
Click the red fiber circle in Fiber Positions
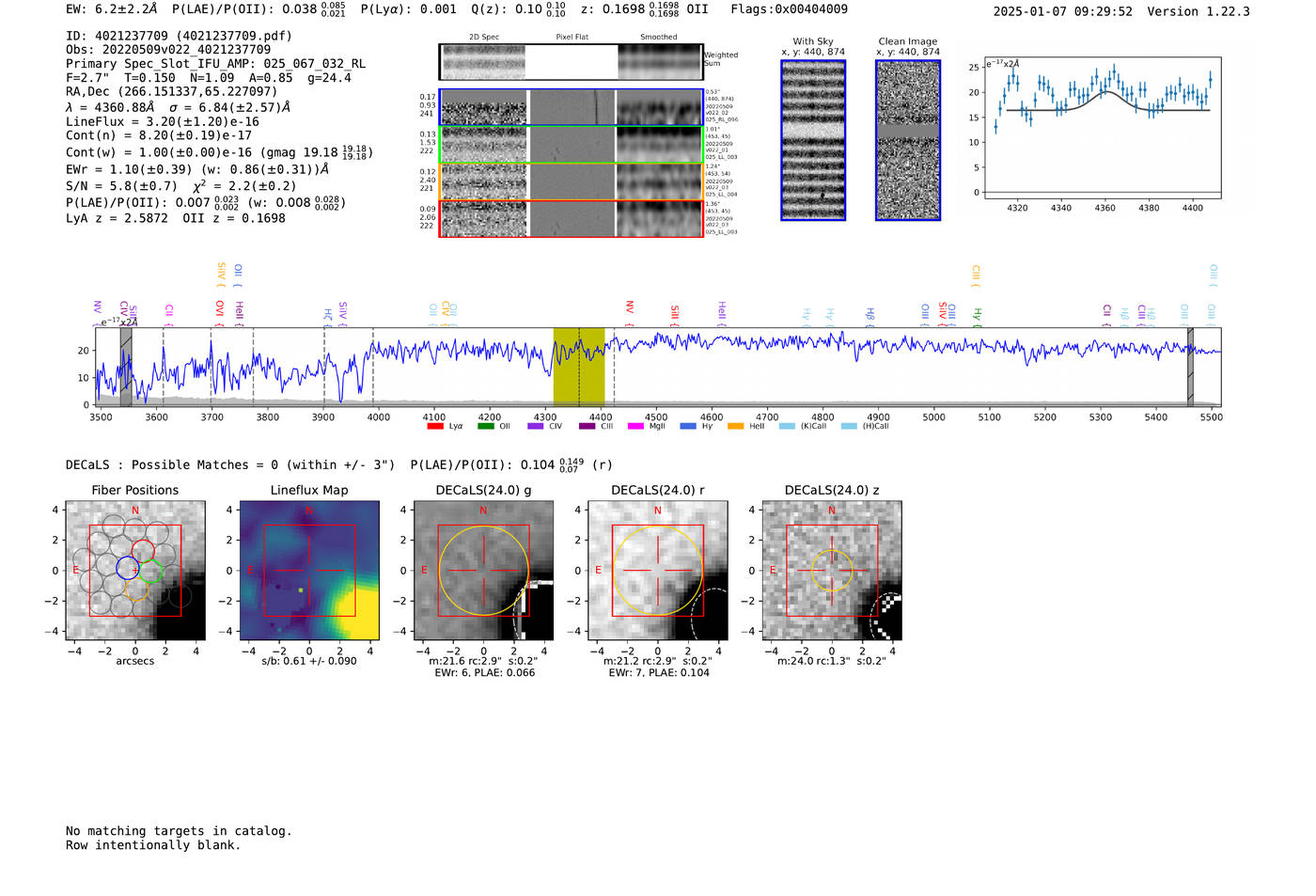(143, 552)
